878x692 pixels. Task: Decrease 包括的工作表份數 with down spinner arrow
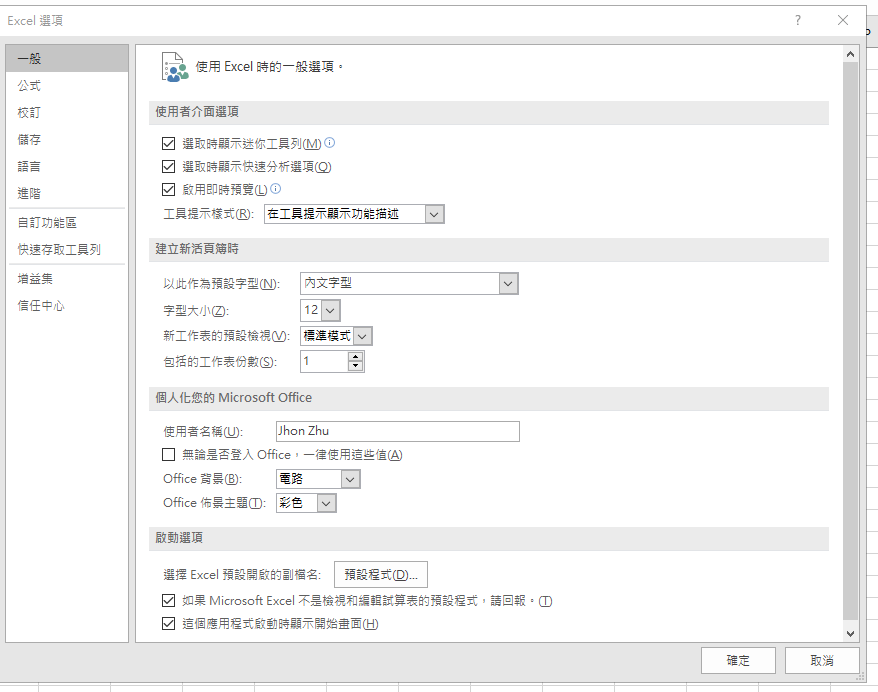coord(355,366)
